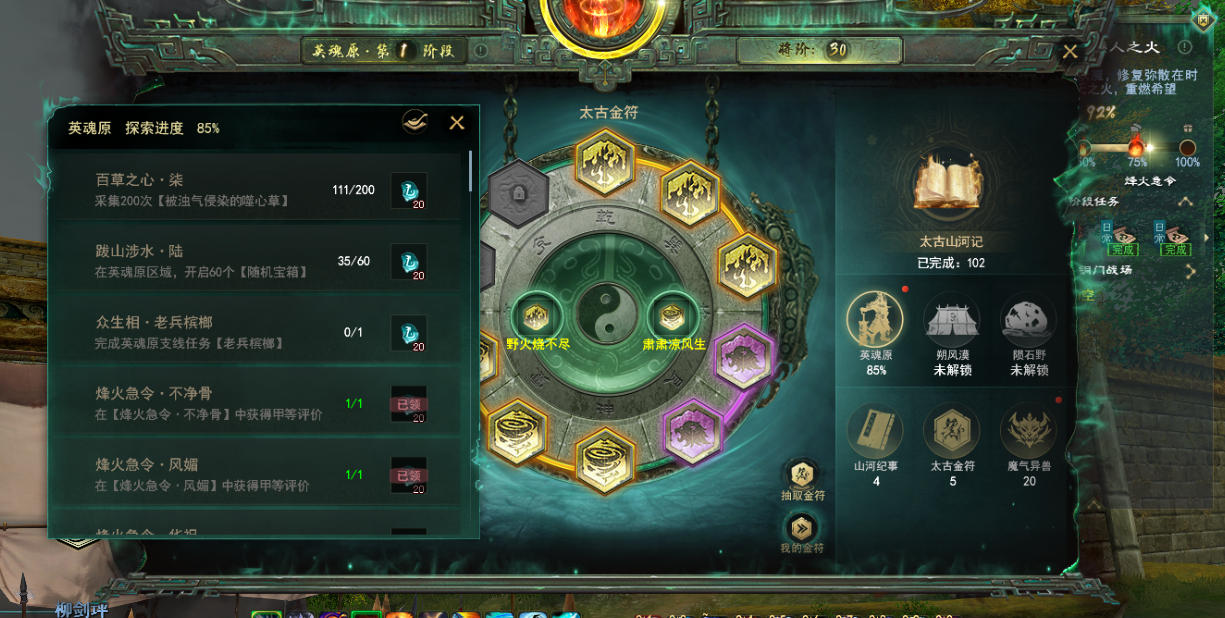Select the locked 陨石野 region
This screenshot has width=1225, height=618.
pos(1028,321)
